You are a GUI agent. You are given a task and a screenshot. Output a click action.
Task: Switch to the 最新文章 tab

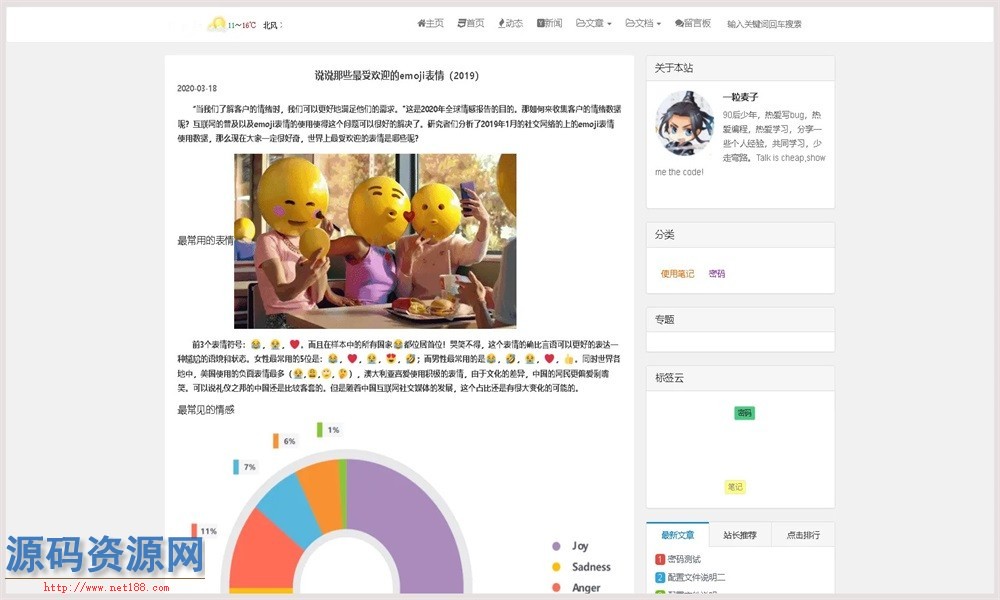(x=677, y=535)
